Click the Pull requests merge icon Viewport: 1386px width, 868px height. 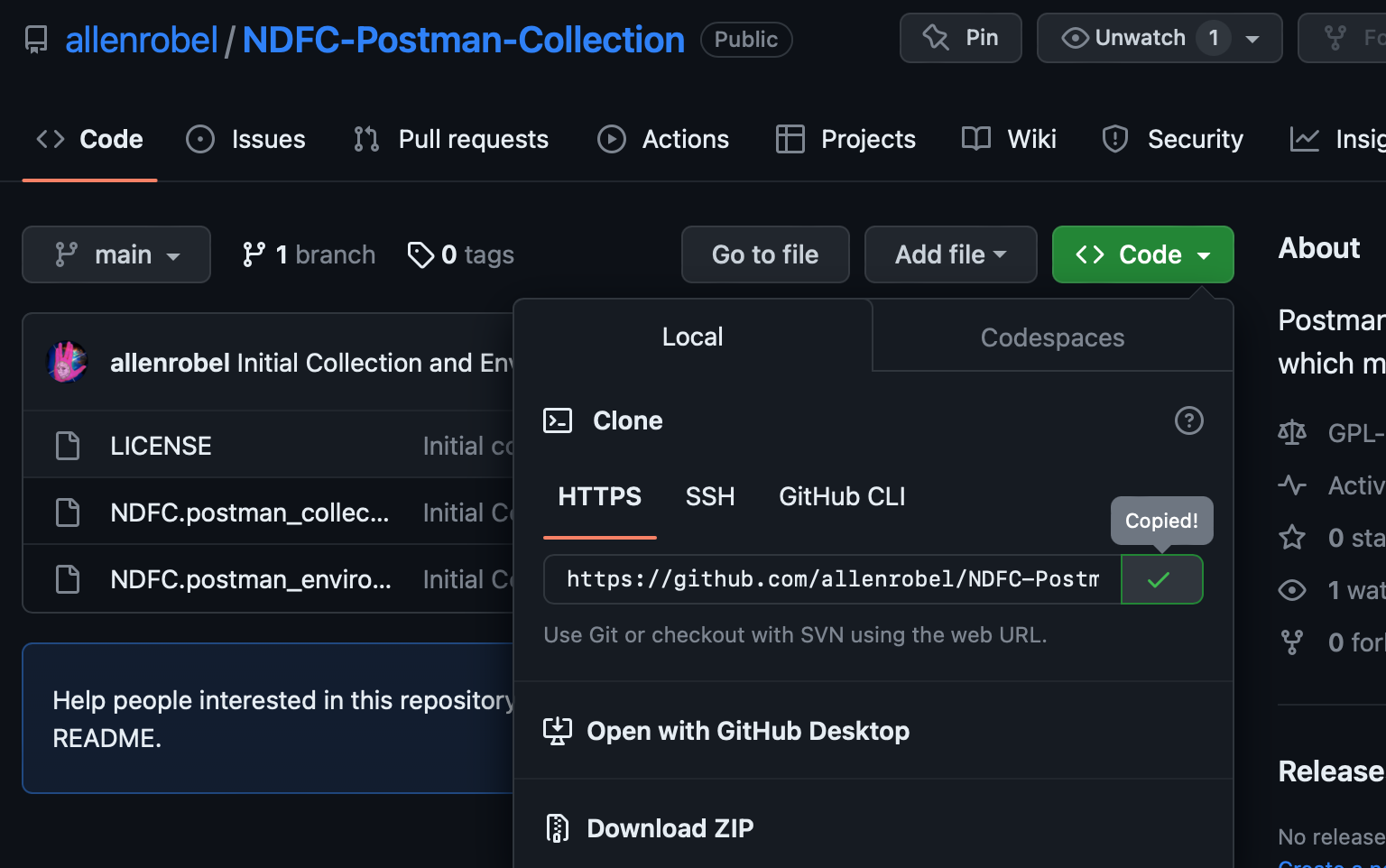pyautogui.click(x=366, y=139)
